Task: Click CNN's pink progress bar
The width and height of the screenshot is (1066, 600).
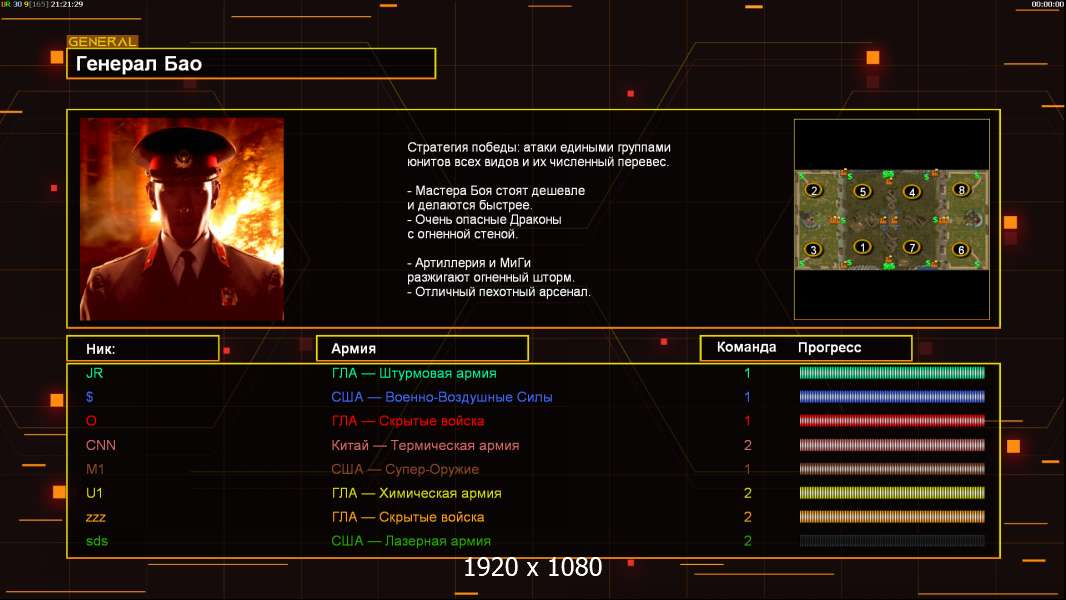Action: coord(892,445)
